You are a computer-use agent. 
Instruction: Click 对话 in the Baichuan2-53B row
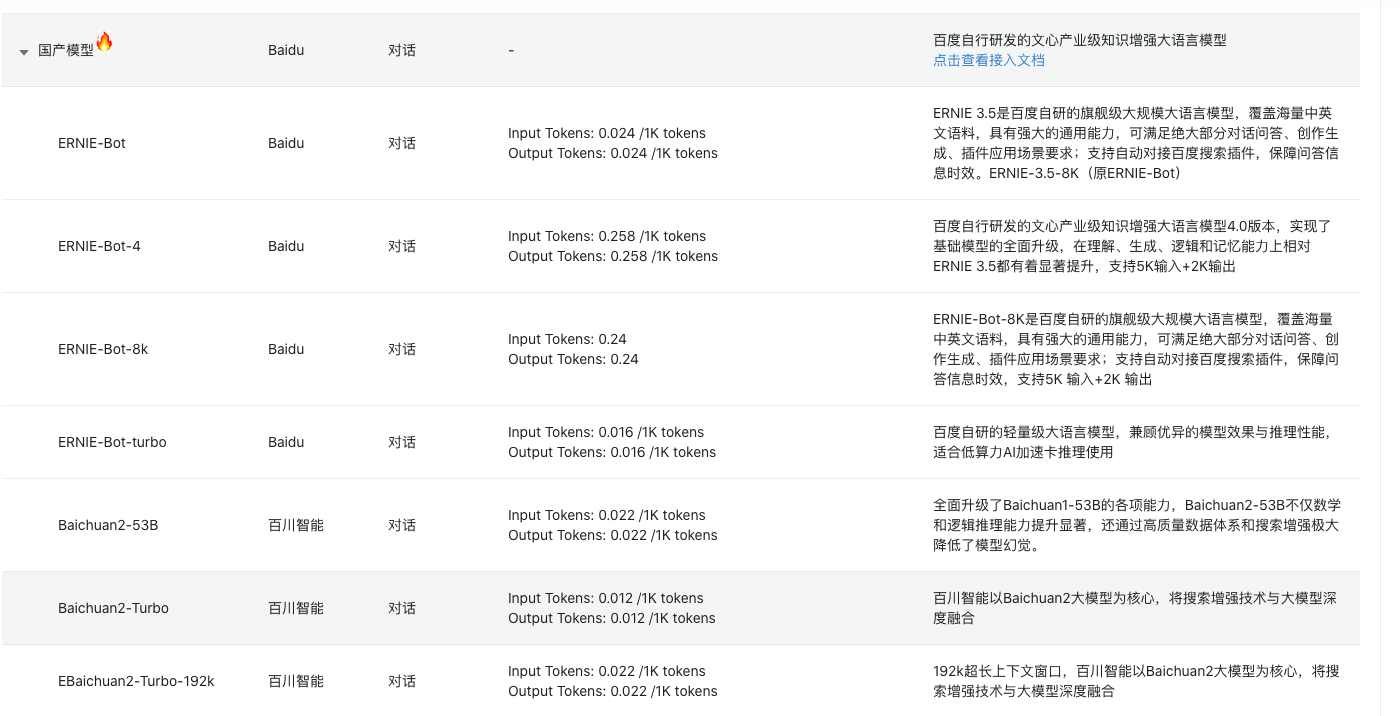click(402, 525)
